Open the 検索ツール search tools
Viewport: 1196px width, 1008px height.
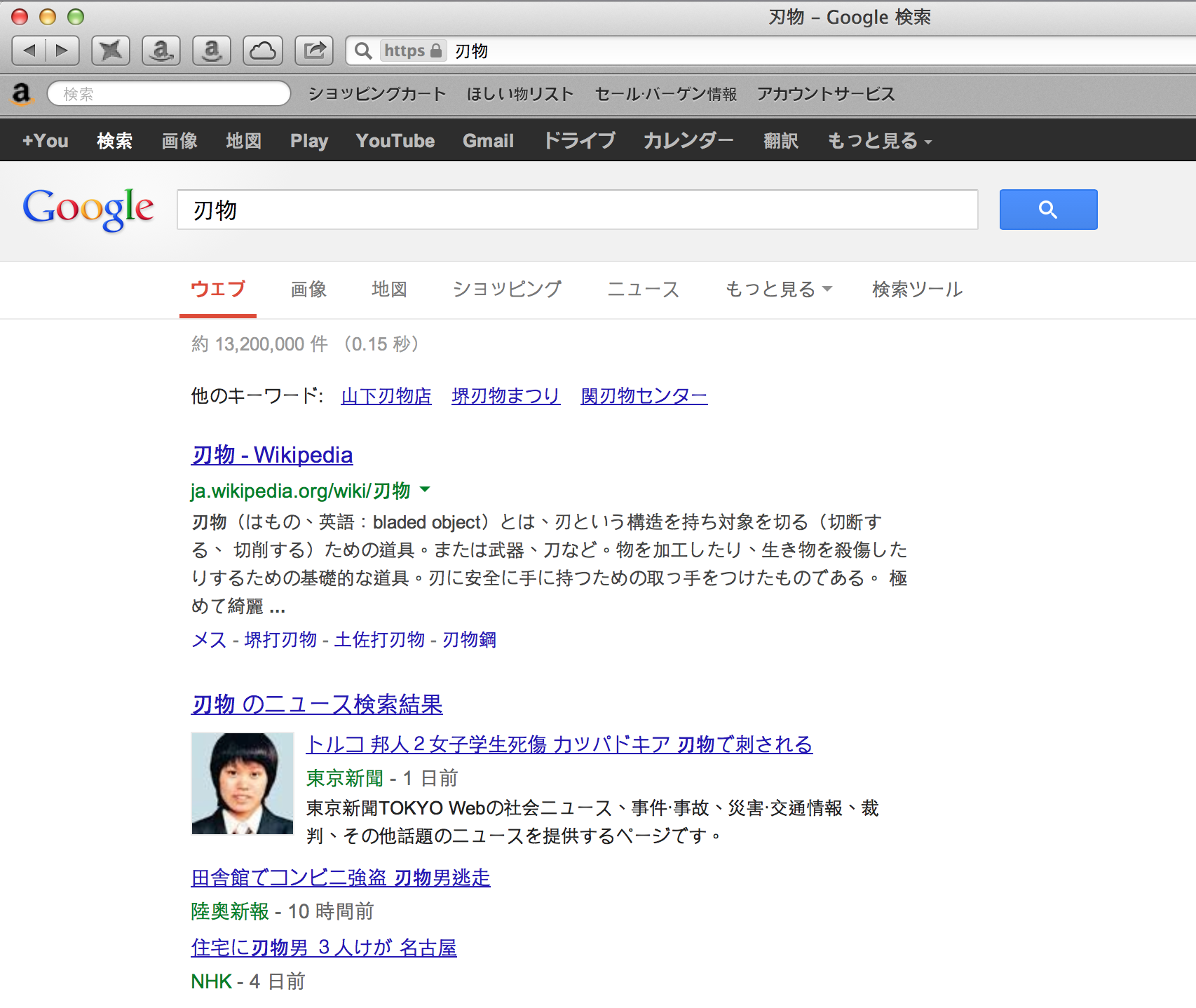(918, 289)
